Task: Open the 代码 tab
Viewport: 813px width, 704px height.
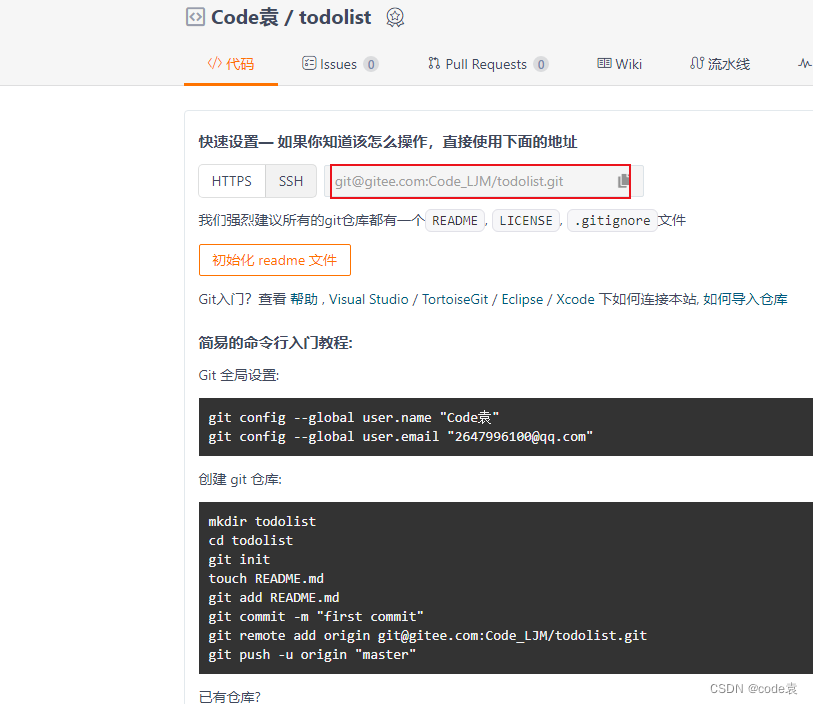Action: 231,64
